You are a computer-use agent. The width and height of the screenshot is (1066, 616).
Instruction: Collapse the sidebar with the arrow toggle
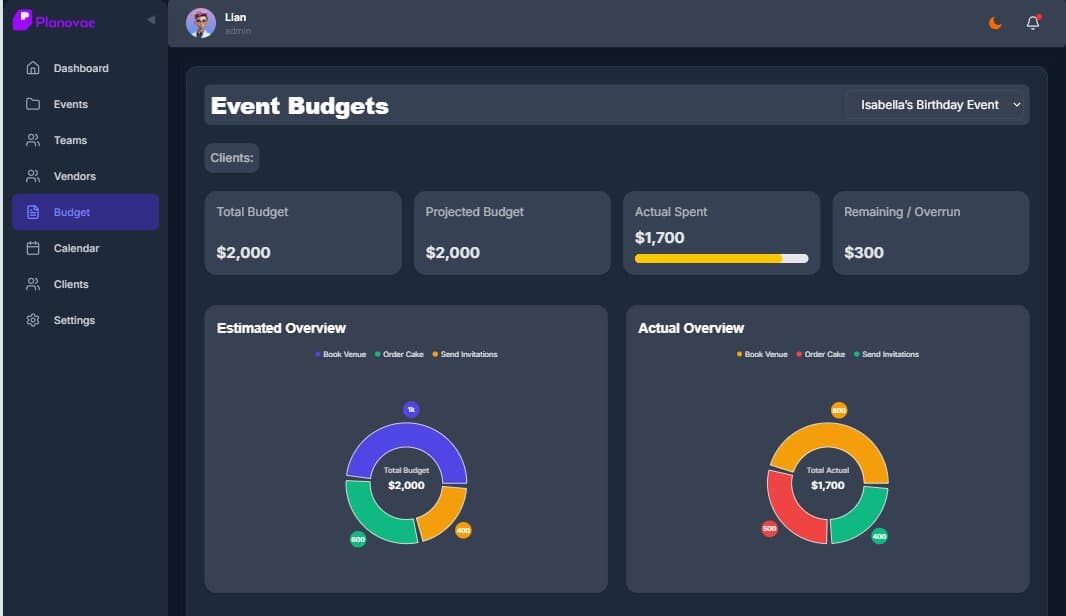click(151, 18)
